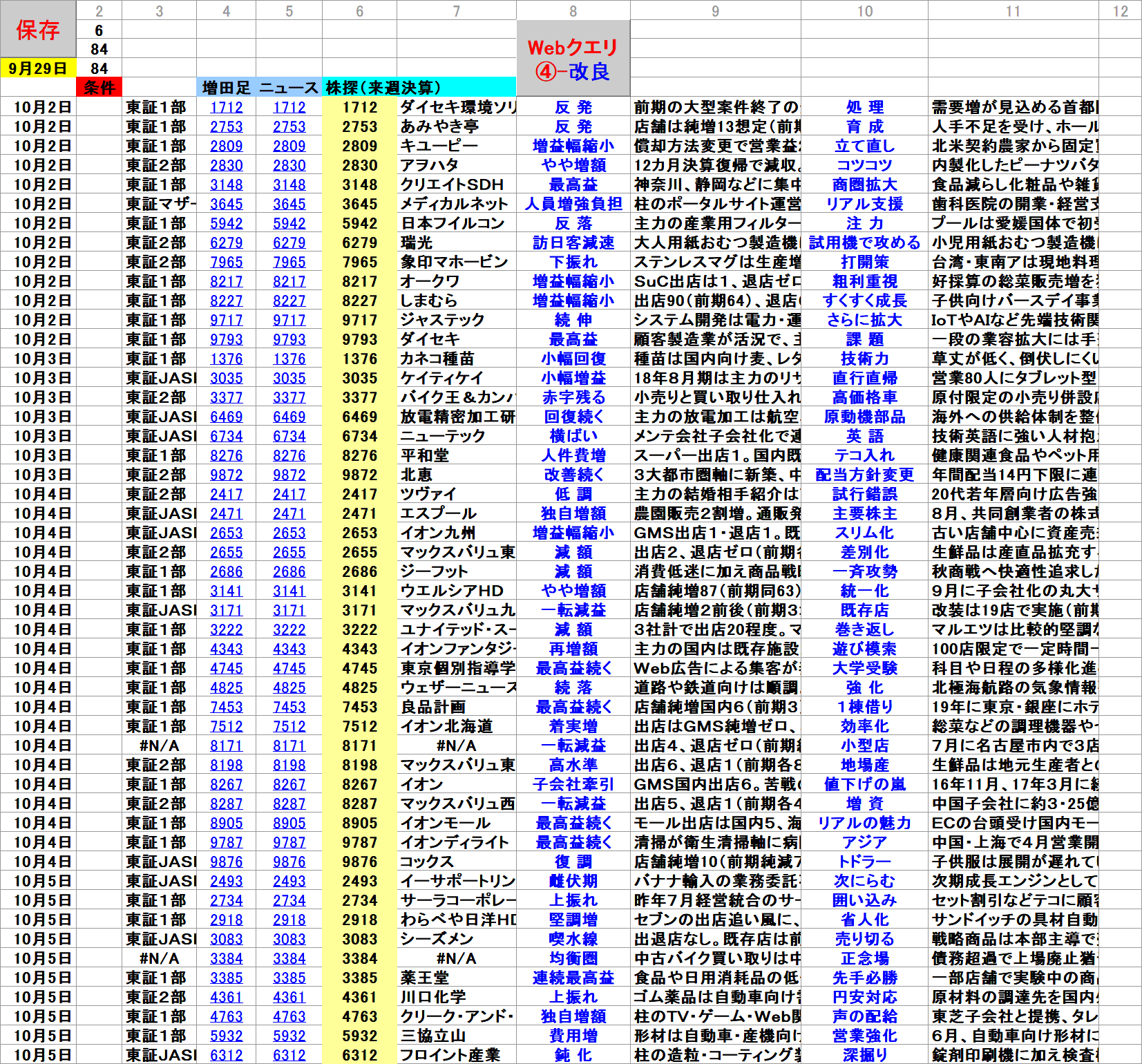This screenshot has width=1142, height=1064.
Task: Select column header 9
Action: pos(715,10)
